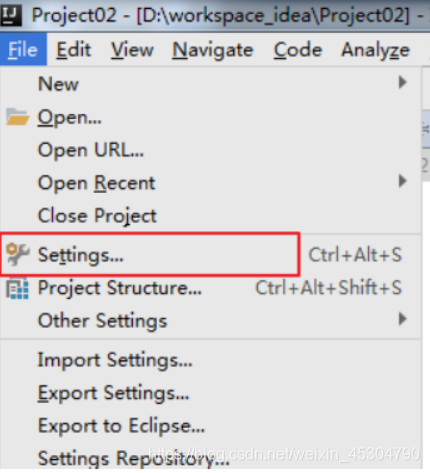Open the Navigate menu
This screenshot has width=430, height=473.
pos(213,51)
